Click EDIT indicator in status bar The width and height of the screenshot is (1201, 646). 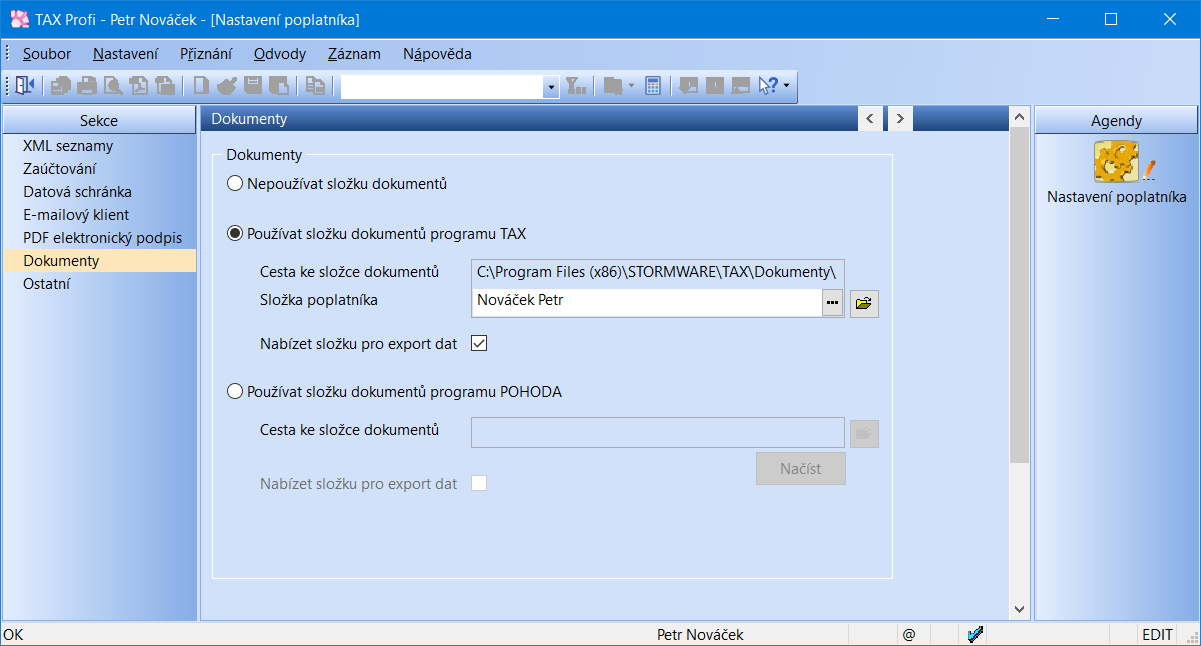coord(1158,635)
